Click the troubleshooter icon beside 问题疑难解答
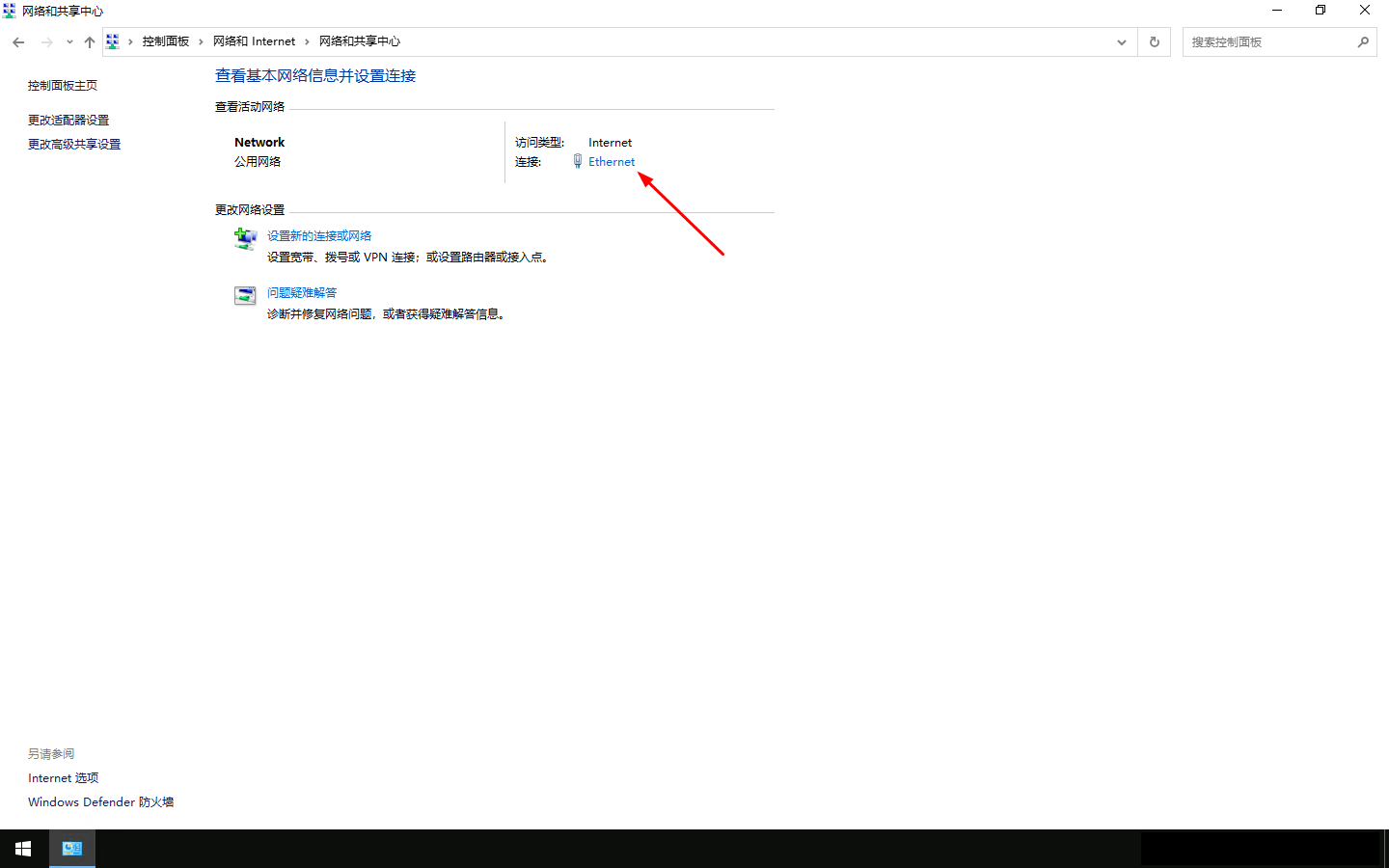Image resolution: width=1389 pixels, height=868 pixels. pyautogui.click(x=245, y=296)
